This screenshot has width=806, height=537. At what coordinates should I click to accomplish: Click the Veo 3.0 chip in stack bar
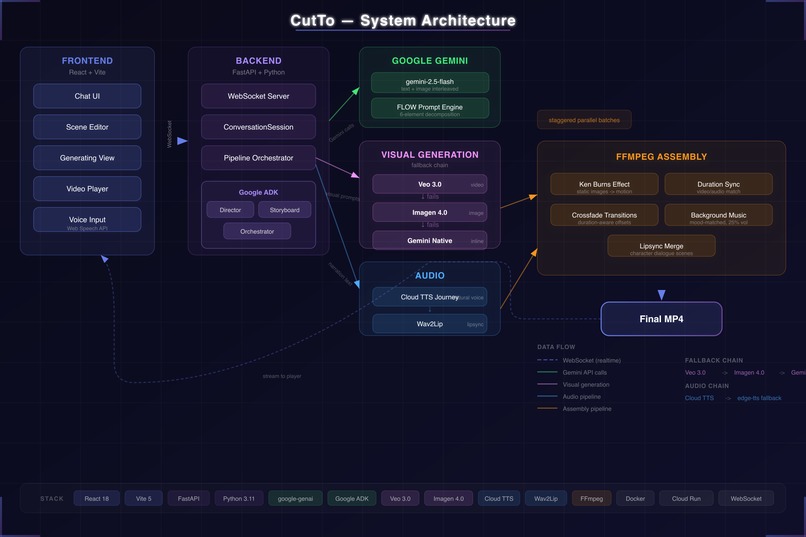point(400,498)
